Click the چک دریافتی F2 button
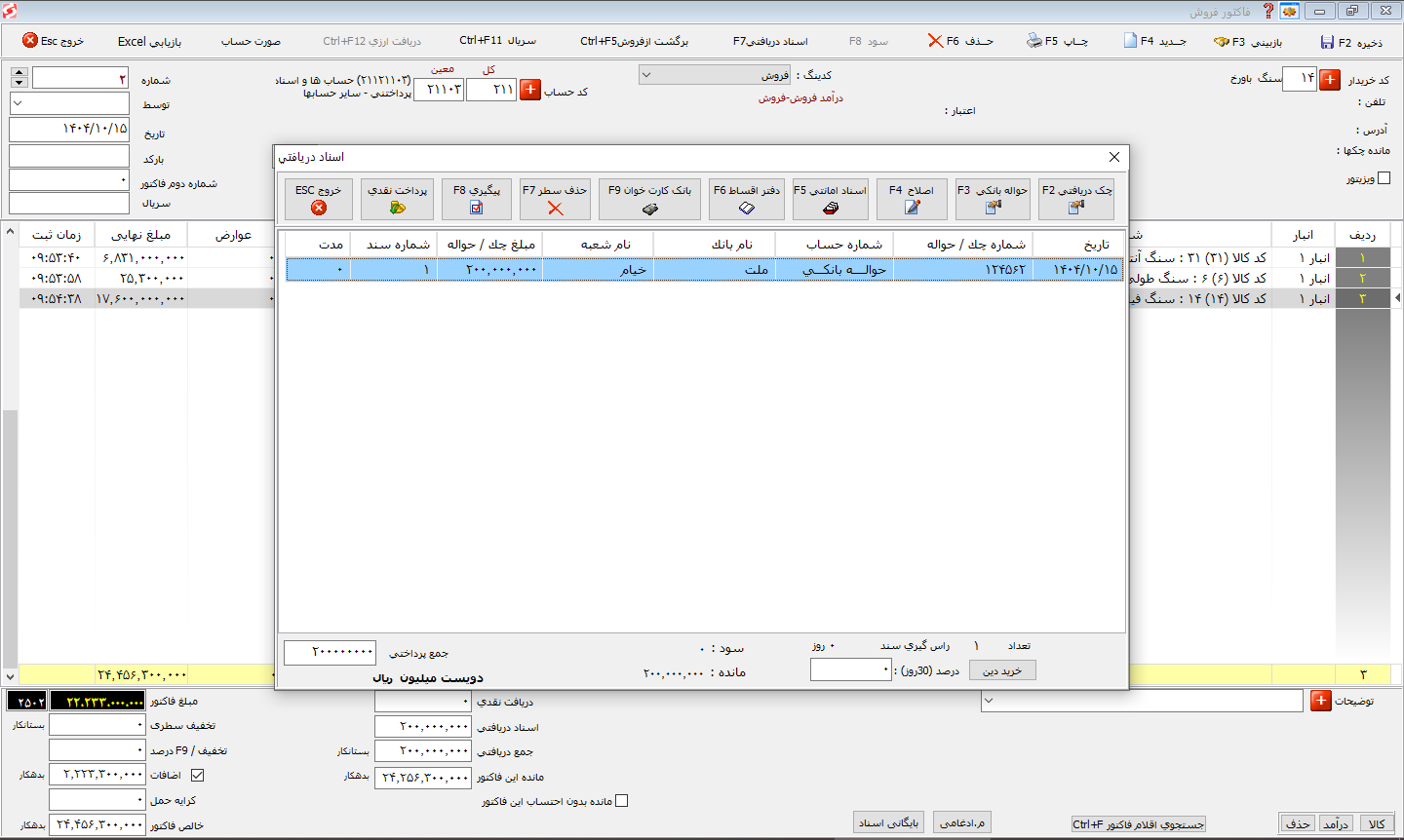Screen dimensions: 1404x840 pyautogui.click(x=1076, y=199)
